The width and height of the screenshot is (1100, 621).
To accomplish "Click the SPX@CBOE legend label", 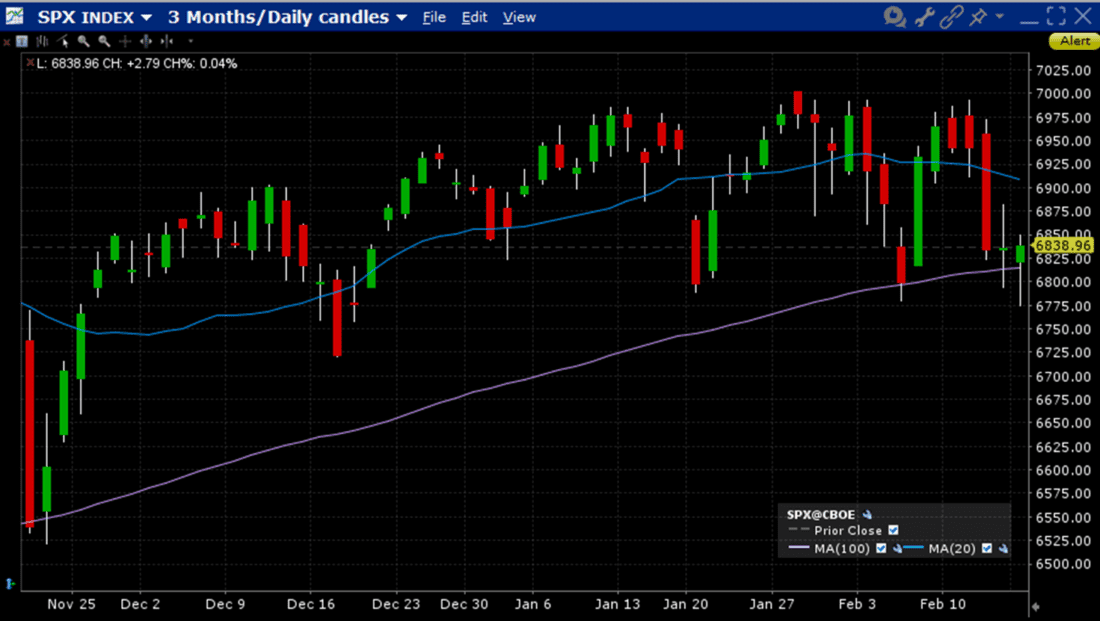I will coord(819,514).
